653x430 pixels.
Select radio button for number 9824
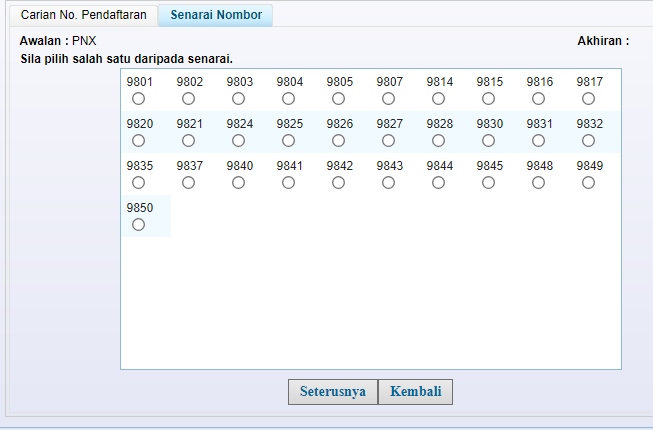coord(238,141)
